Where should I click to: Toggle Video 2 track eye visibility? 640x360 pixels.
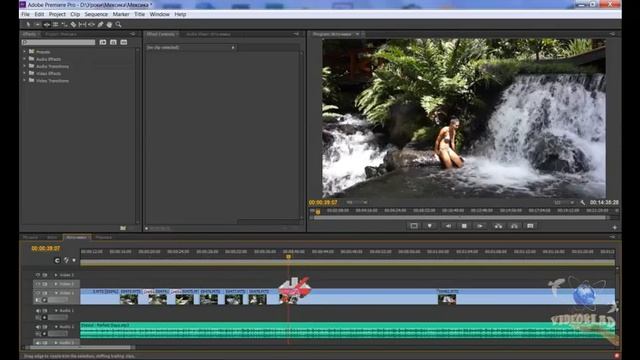tap(38, 284)
